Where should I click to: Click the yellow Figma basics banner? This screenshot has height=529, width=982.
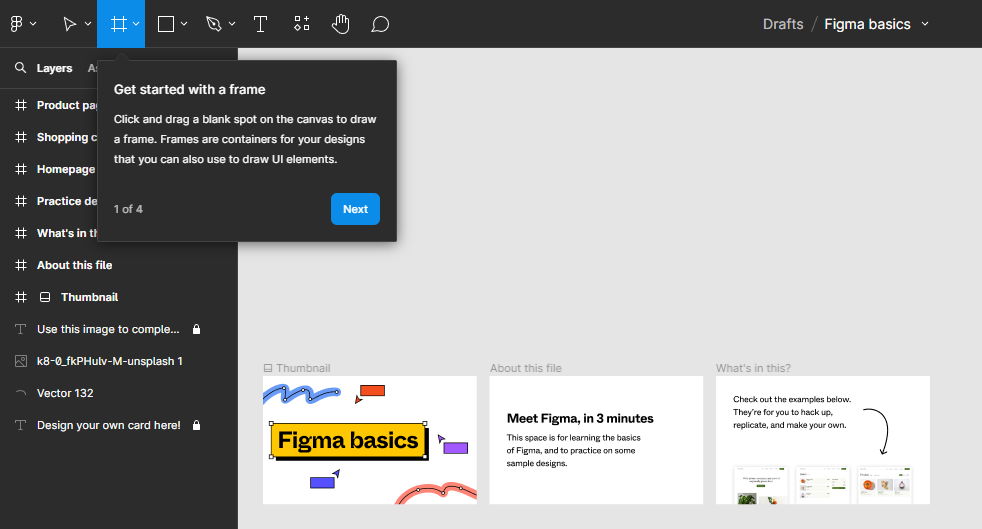point(348,440)
